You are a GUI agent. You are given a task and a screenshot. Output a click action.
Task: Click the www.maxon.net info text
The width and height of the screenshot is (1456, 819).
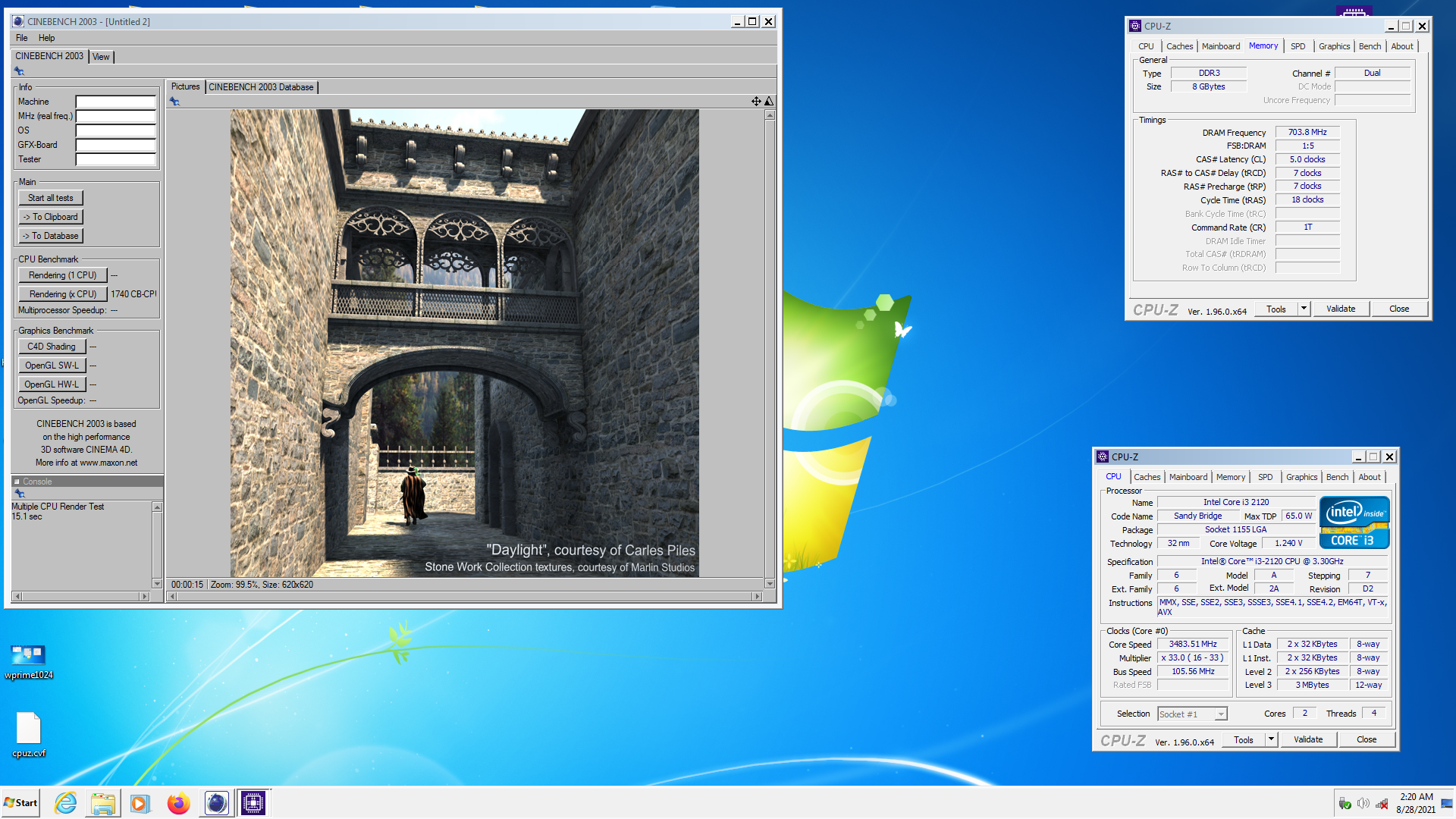(x=108, y=463)
